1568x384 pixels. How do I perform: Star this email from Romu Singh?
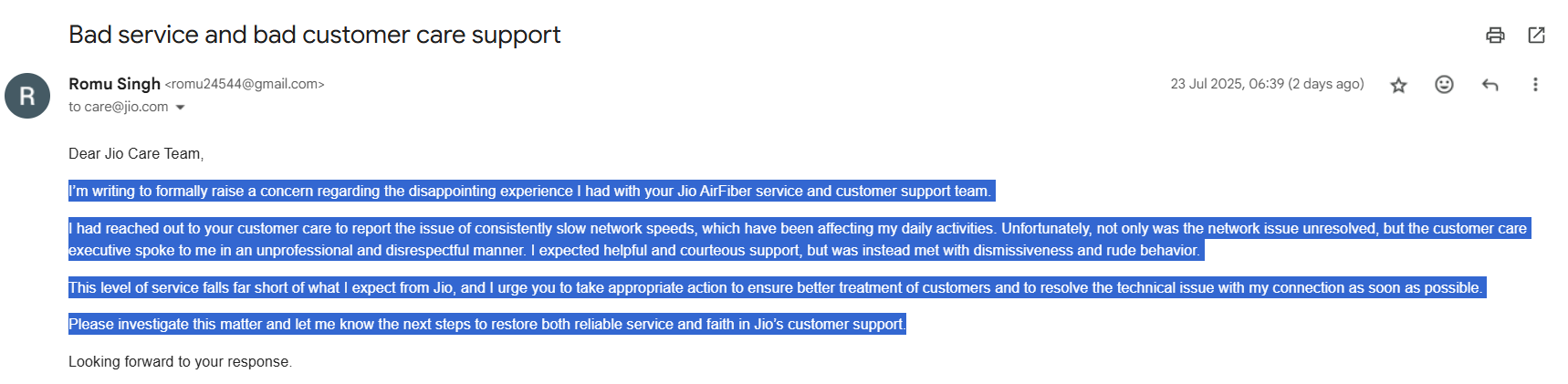(1398, 85)
